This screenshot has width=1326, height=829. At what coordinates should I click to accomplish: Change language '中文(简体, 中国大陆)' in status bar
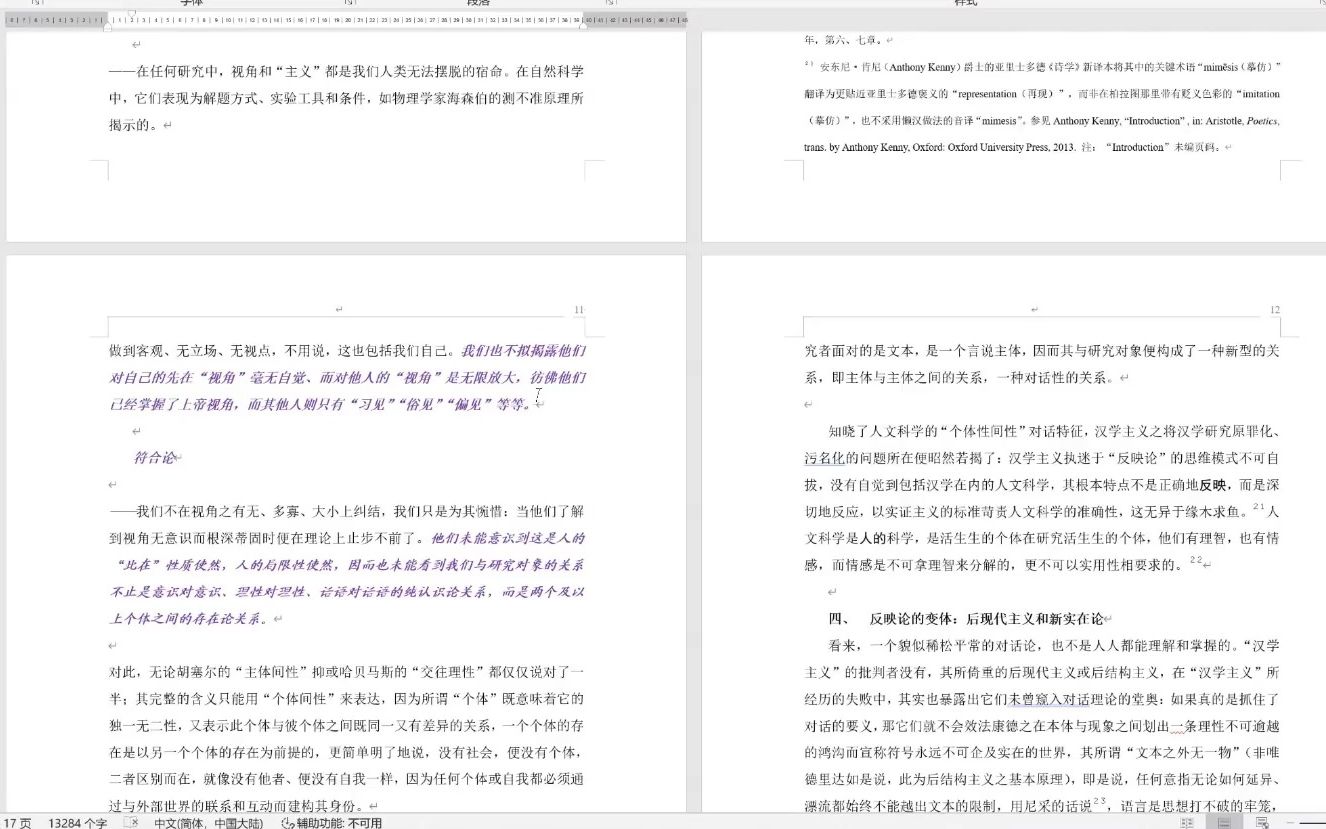(x=208, y=823)
